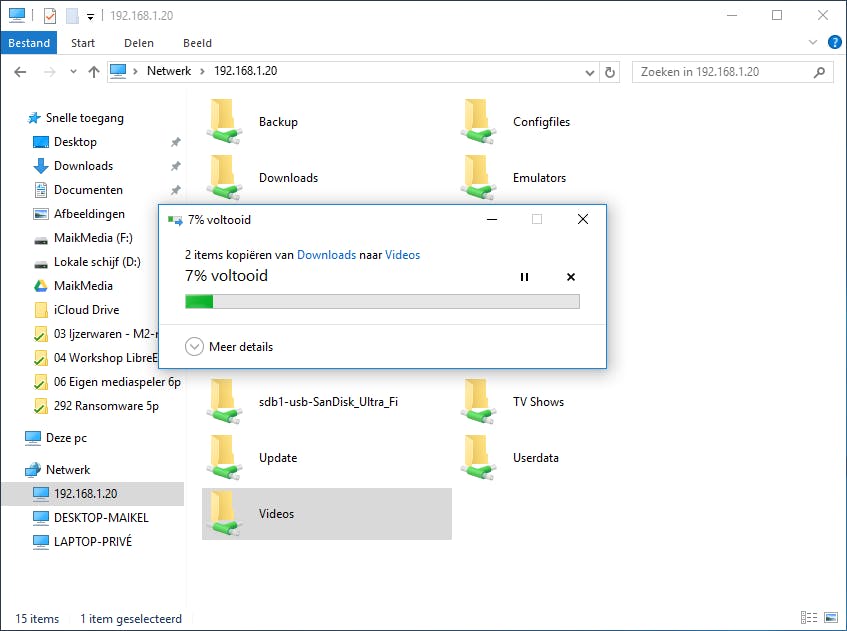Unpin Documenten using its pin icon
Image resolution: width=847 pixels, height=631 pixels.
(176, 190)
